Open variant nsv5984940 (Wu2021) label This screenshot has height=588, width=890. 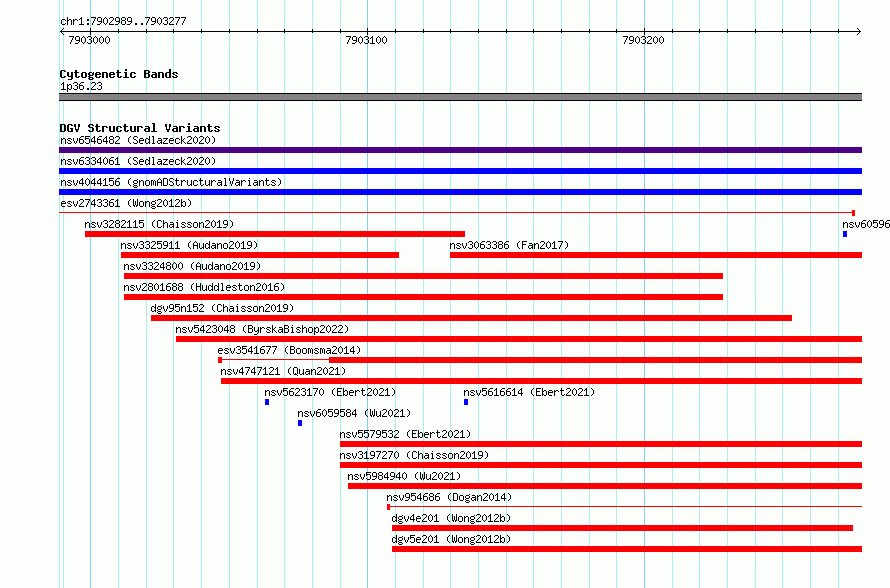(404, 476)
